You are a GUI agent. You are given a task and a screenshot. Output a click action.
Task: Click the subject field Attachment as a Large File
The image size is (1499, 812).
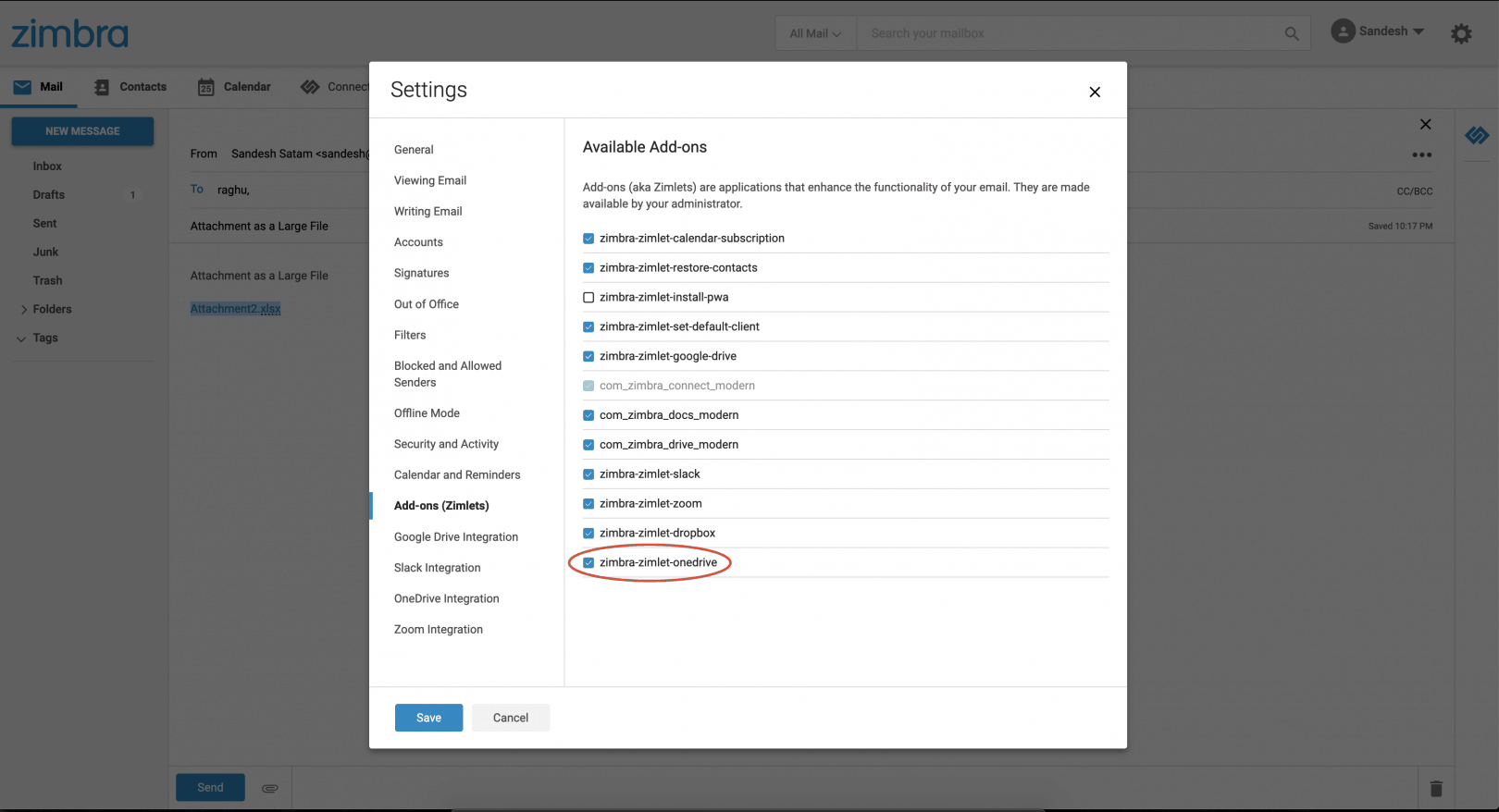(x=259, y=226)
